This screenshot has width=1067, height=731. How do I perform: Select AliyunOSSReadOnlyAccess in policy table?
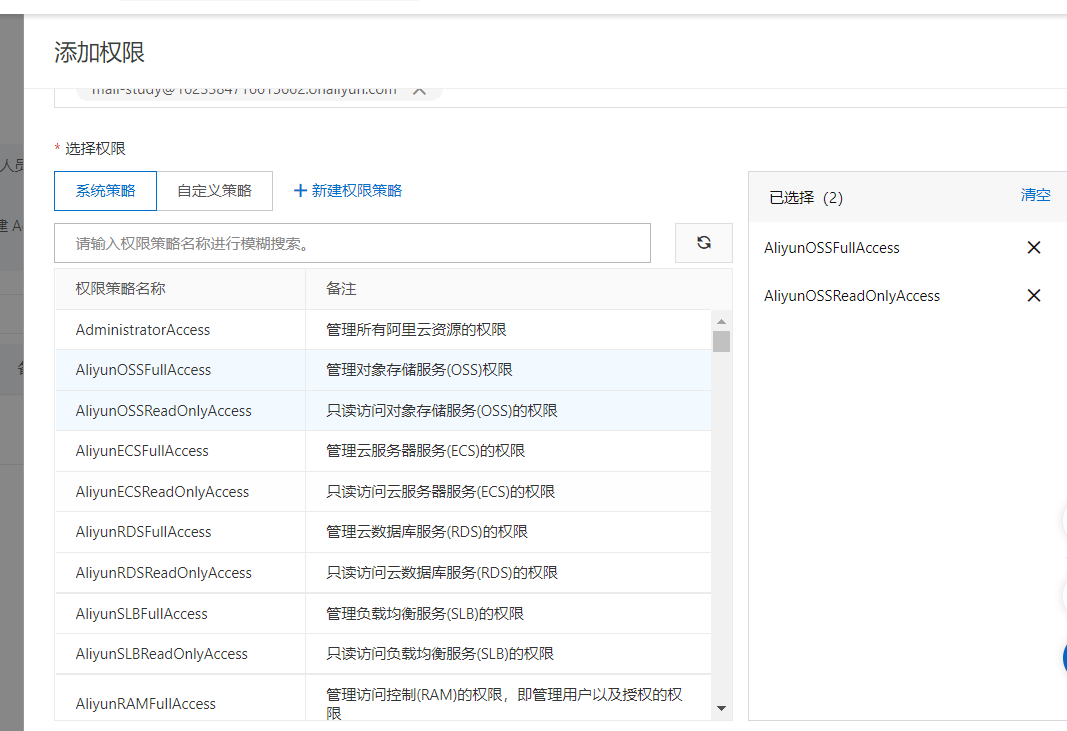click(x=384, y=410)
